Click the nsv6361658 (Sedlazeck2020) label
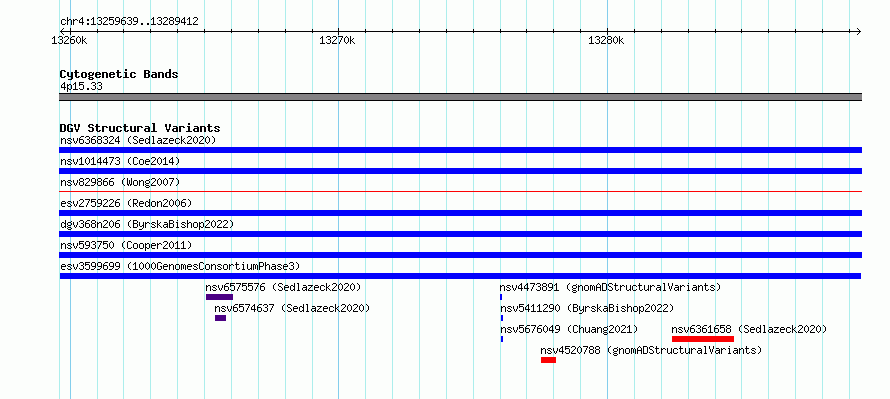Viewport: 890px width, 399px height. coord(749,329)
